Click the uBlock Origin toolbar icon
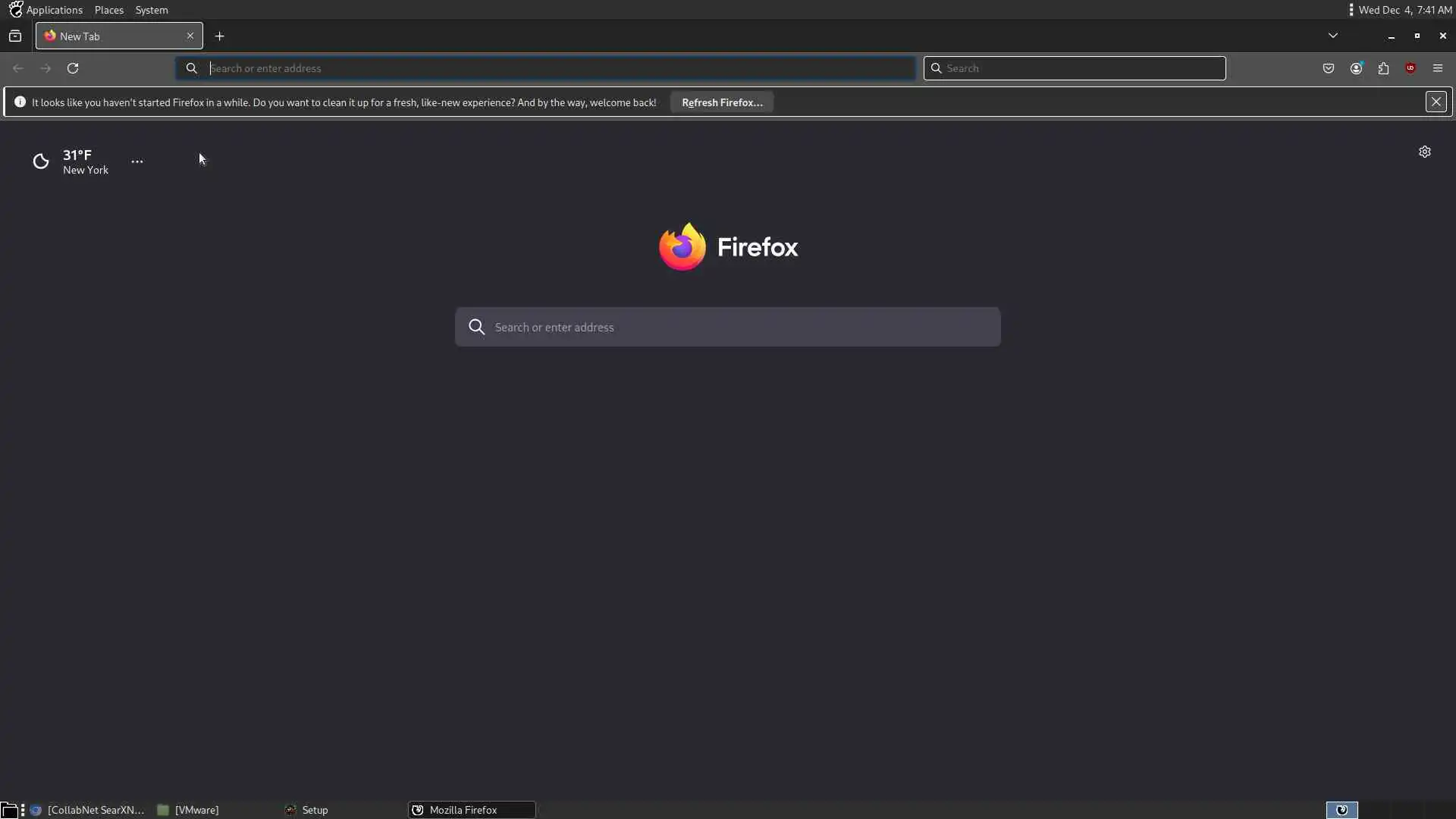This screenshot has height=819, width=1456. click(x=1410, y=68)
